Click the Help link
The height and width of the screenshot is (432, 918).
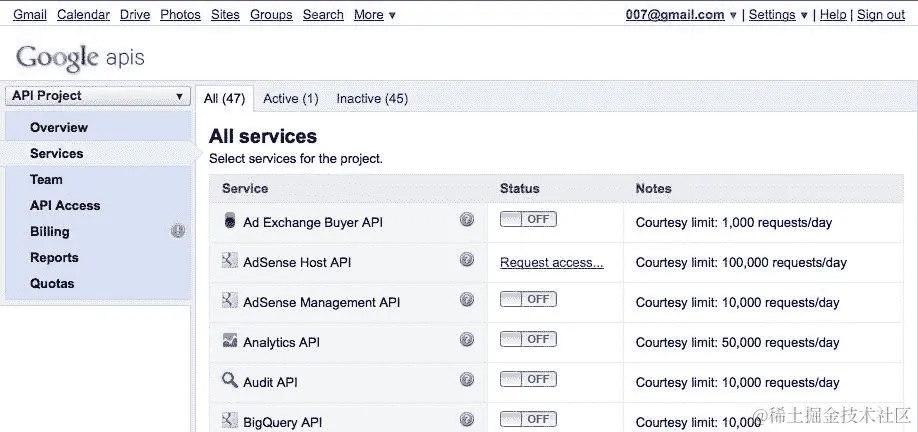pos(833,15)
